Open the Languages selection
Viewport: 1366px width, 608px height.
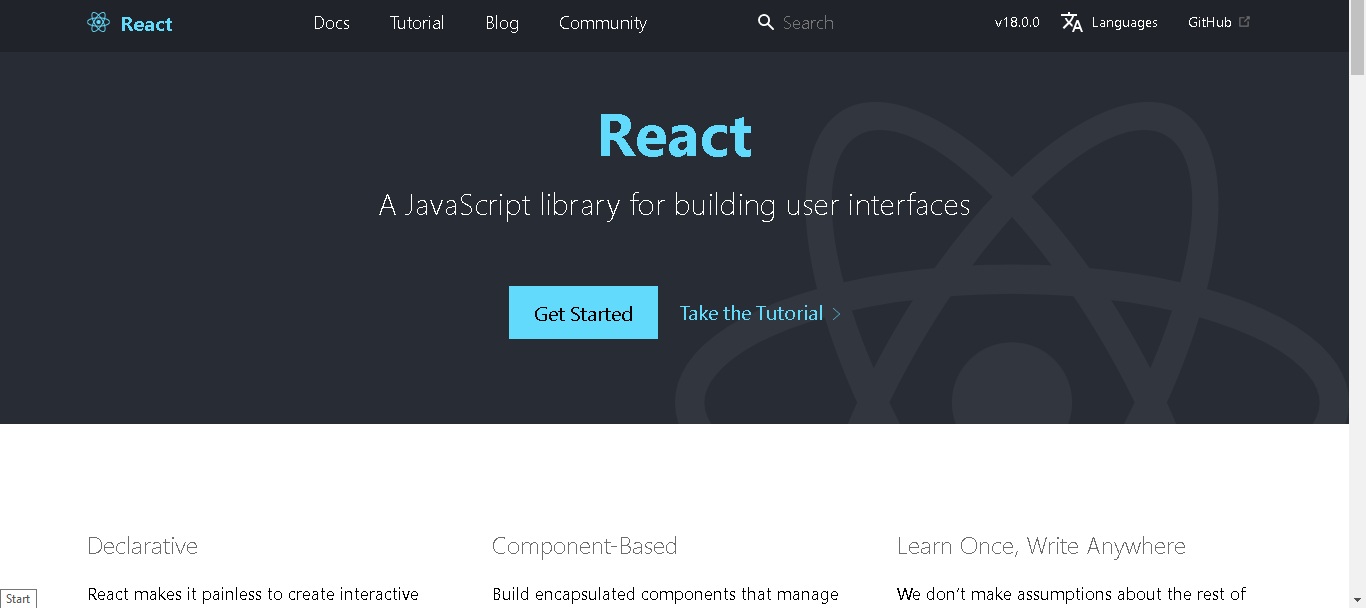[x=1124, y=21]
